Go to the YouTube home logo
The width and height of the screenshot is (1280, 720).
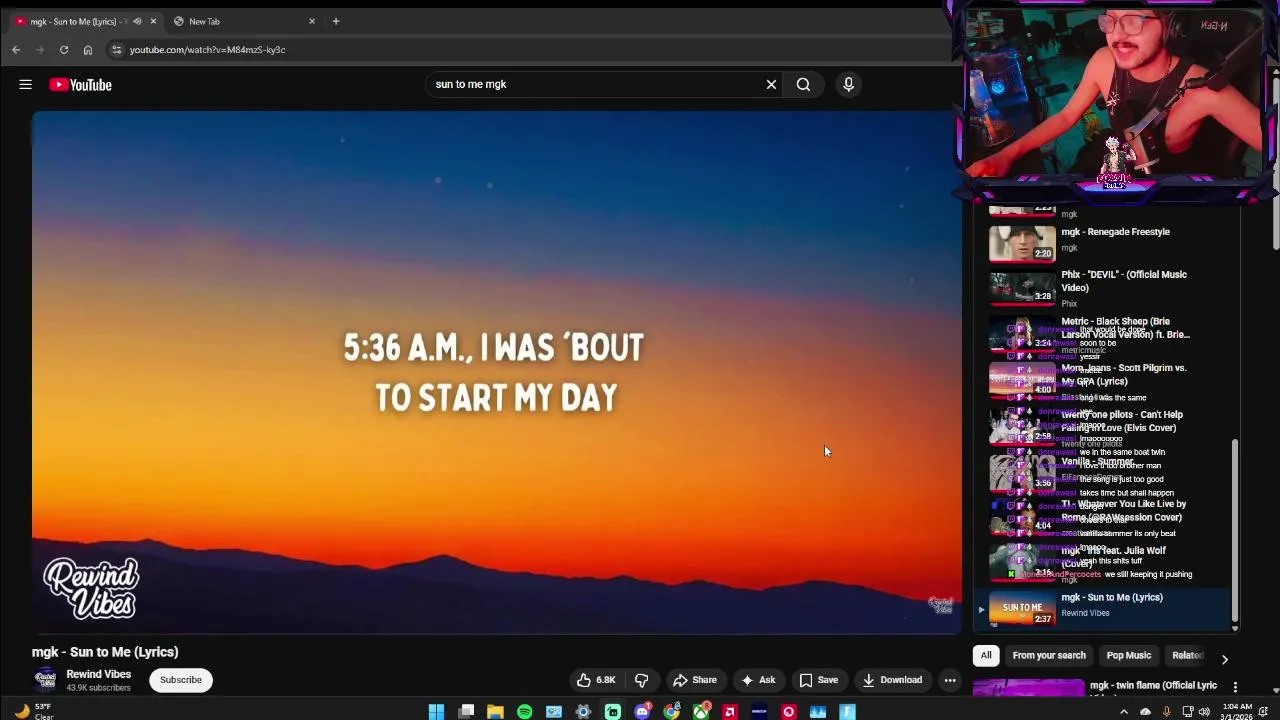coord(81,85)
